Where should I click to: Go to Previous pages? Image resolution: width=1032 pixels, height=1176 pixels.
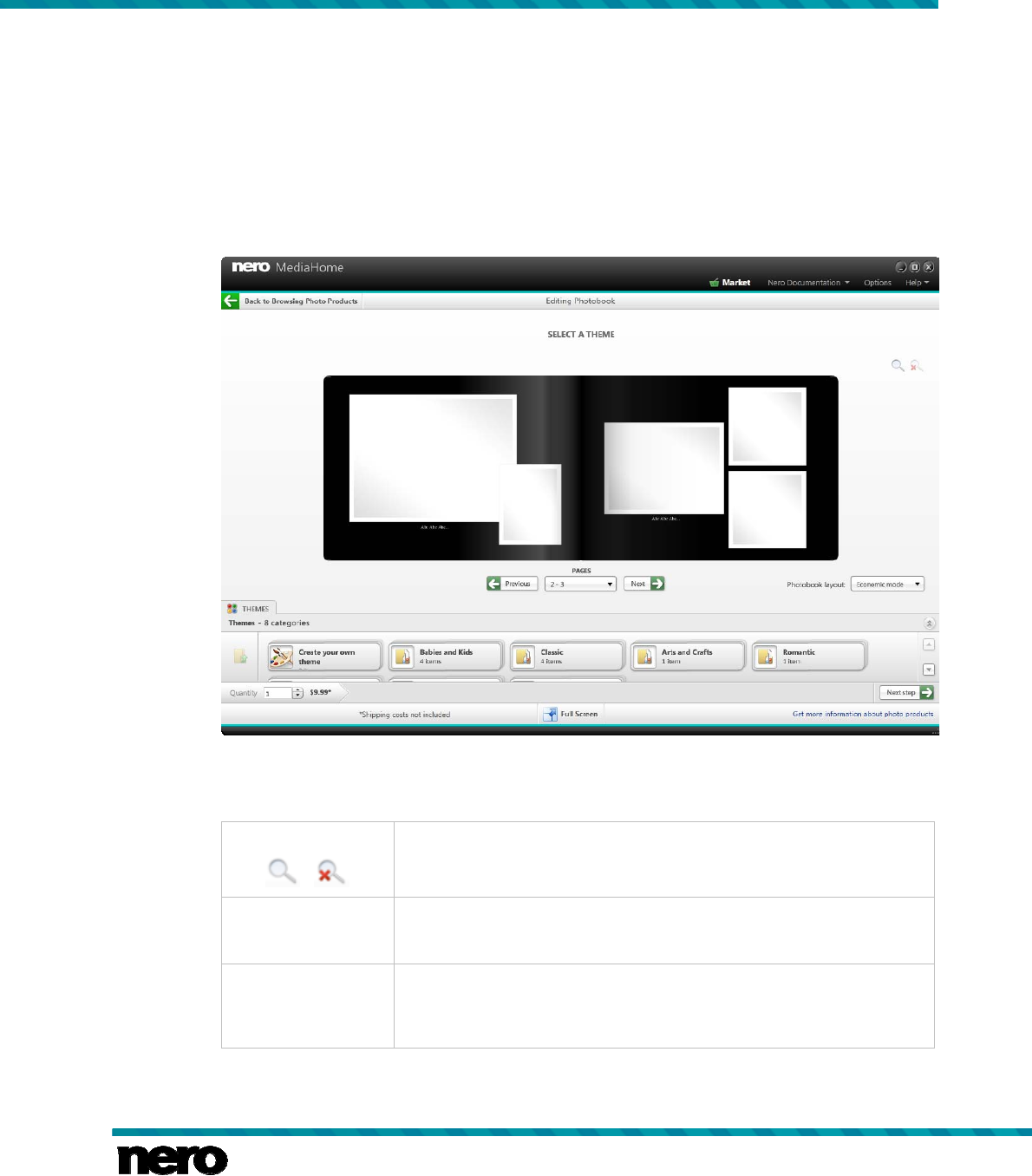coord(512,584)
